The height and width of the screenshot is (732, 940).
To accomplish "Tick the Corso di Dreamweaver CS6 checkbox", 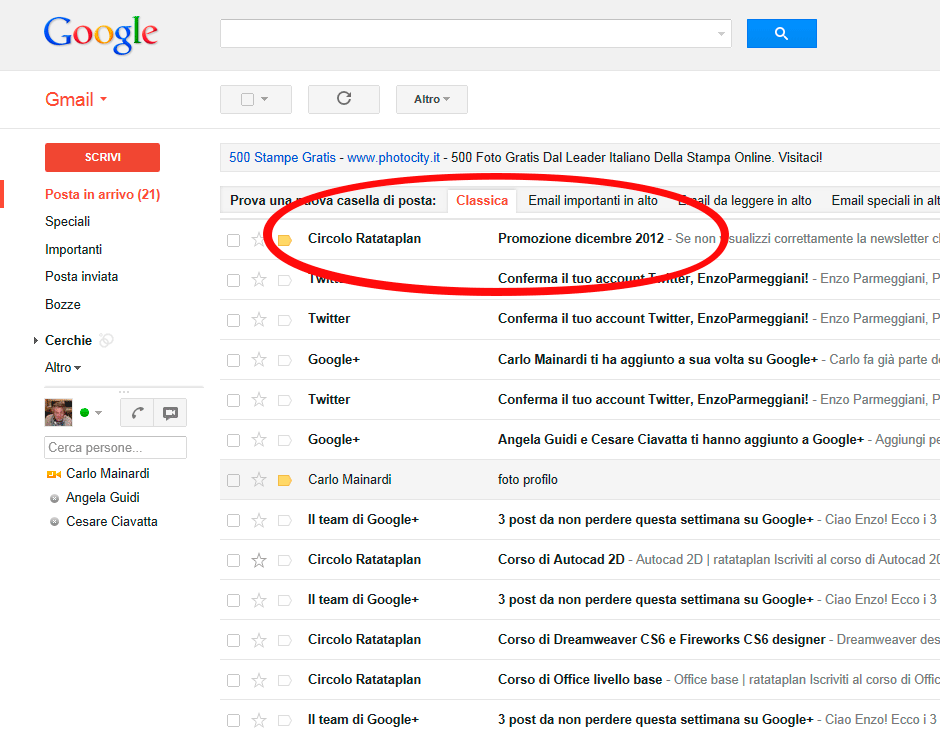I will point(233,641).
